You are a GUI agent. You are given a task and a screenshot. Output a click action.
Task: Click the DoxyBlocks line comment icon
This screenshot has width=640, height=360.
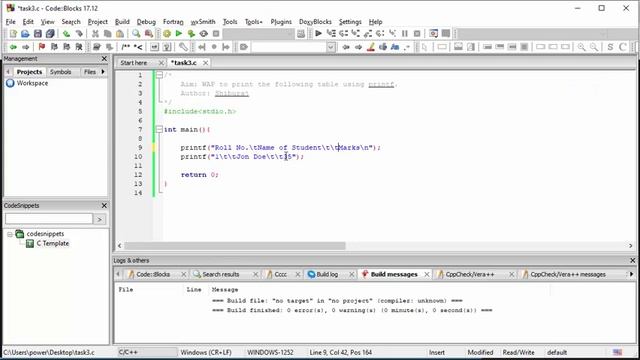coord(139,47)
